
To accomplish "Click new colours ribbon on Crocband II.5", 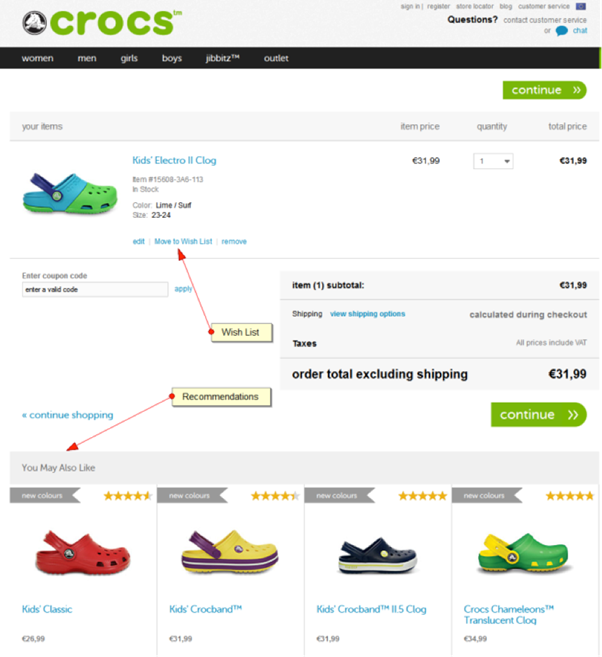I will [x=340, y=495].
